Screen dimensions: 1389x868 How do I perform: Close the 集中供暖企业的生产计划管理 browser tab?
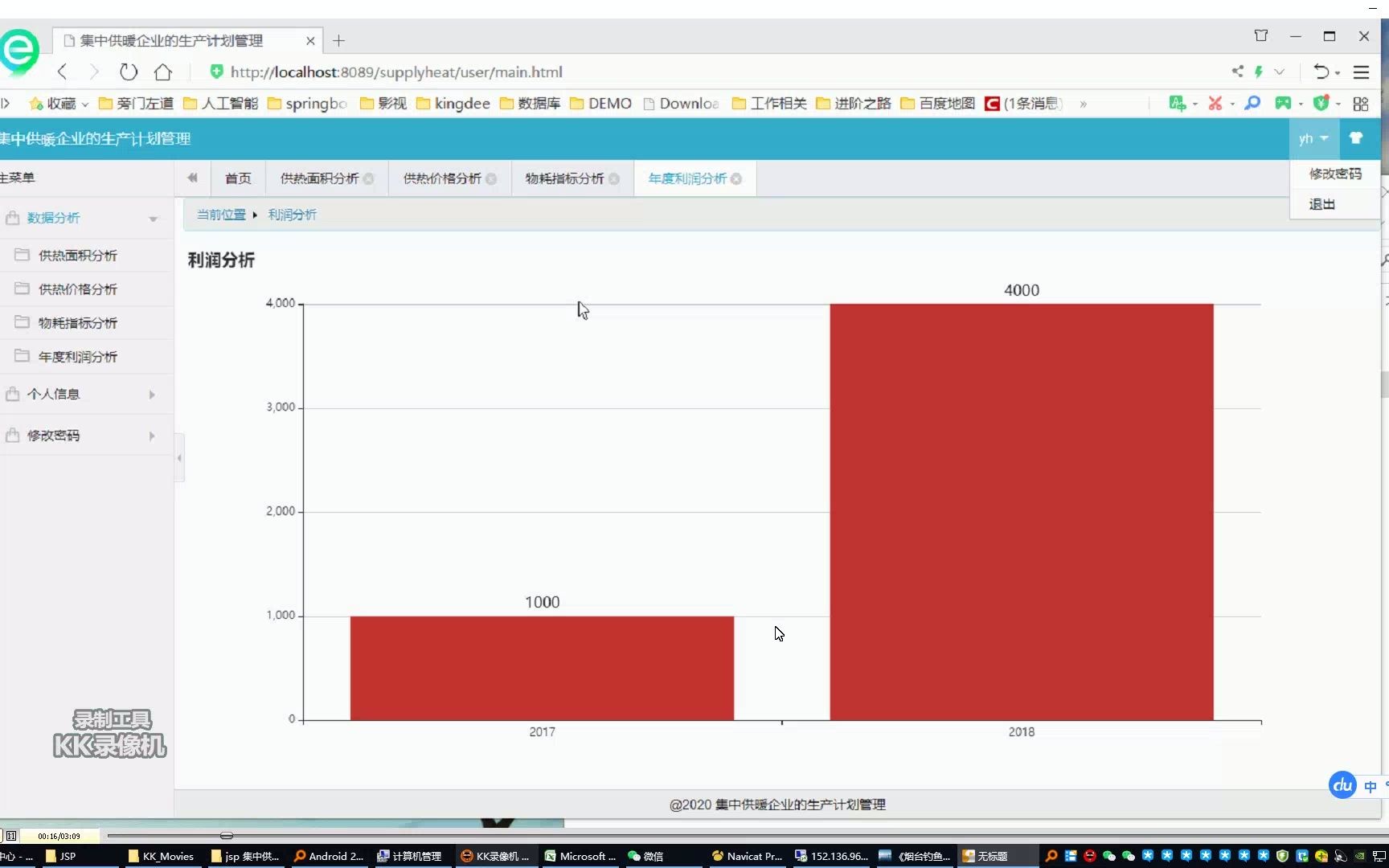coord(310,40)
